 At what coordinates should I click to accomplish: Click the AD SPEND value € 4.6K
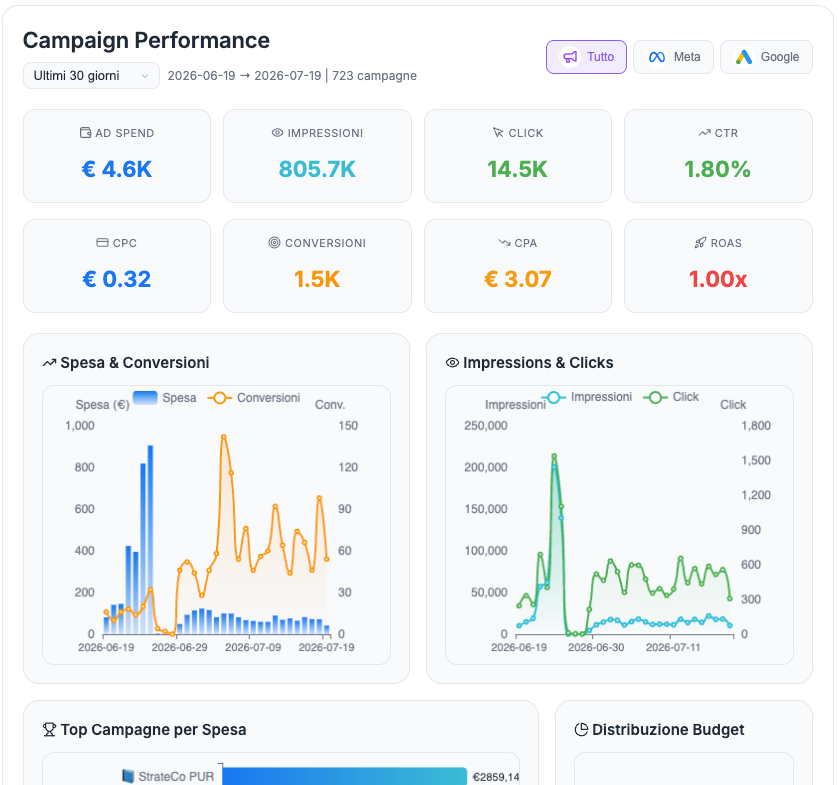117,169
